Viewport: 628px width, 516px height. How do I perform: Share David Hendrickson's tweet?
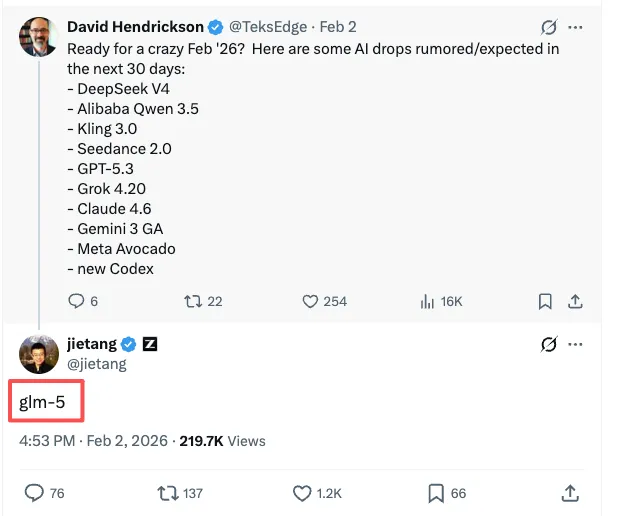tap(575, 300)
